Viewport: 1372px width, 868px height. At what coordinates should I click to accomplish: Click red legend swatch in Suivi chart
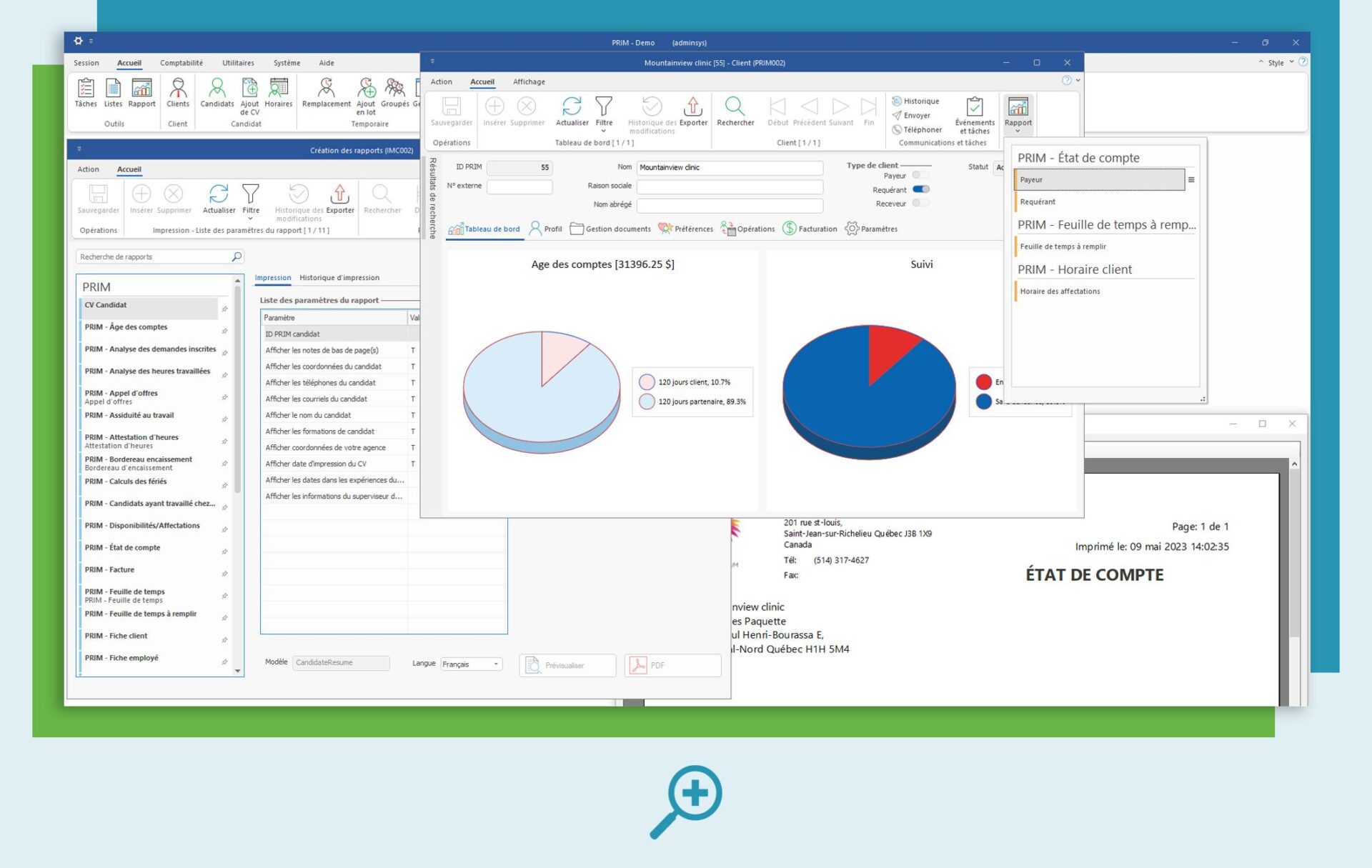click(x=984, y=382)
